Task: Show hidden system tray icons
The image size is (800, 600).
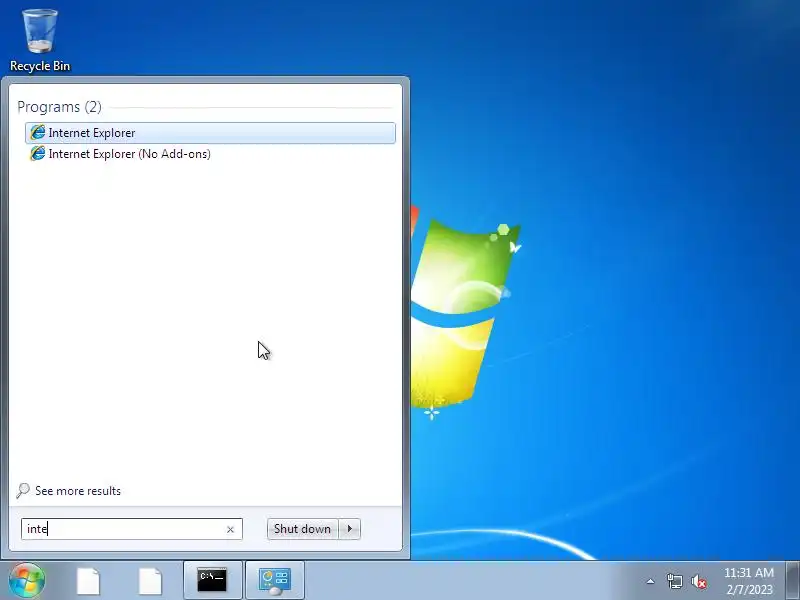Action: pos(651,581)
